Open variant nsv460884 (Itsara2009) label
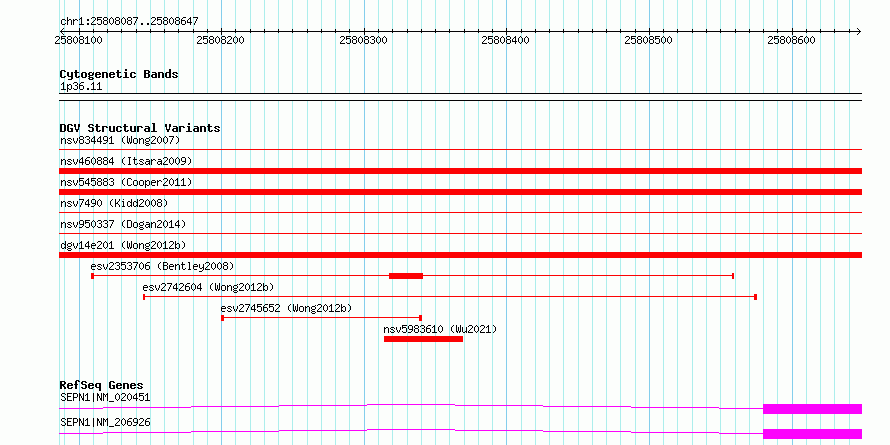 pos(126,161)
